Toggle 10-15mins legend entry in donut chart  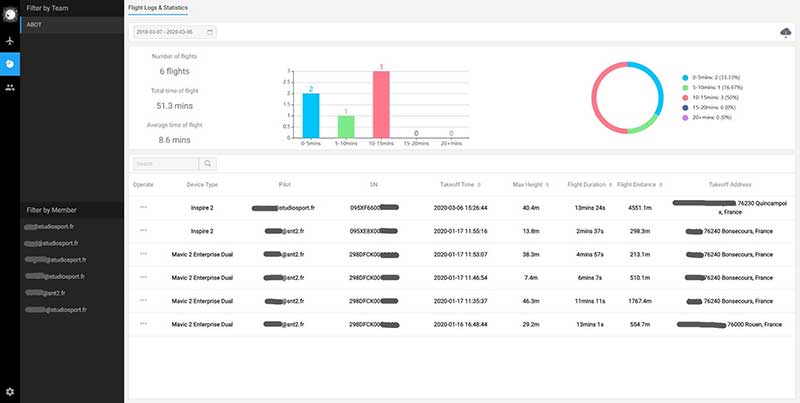pos(708,97)
